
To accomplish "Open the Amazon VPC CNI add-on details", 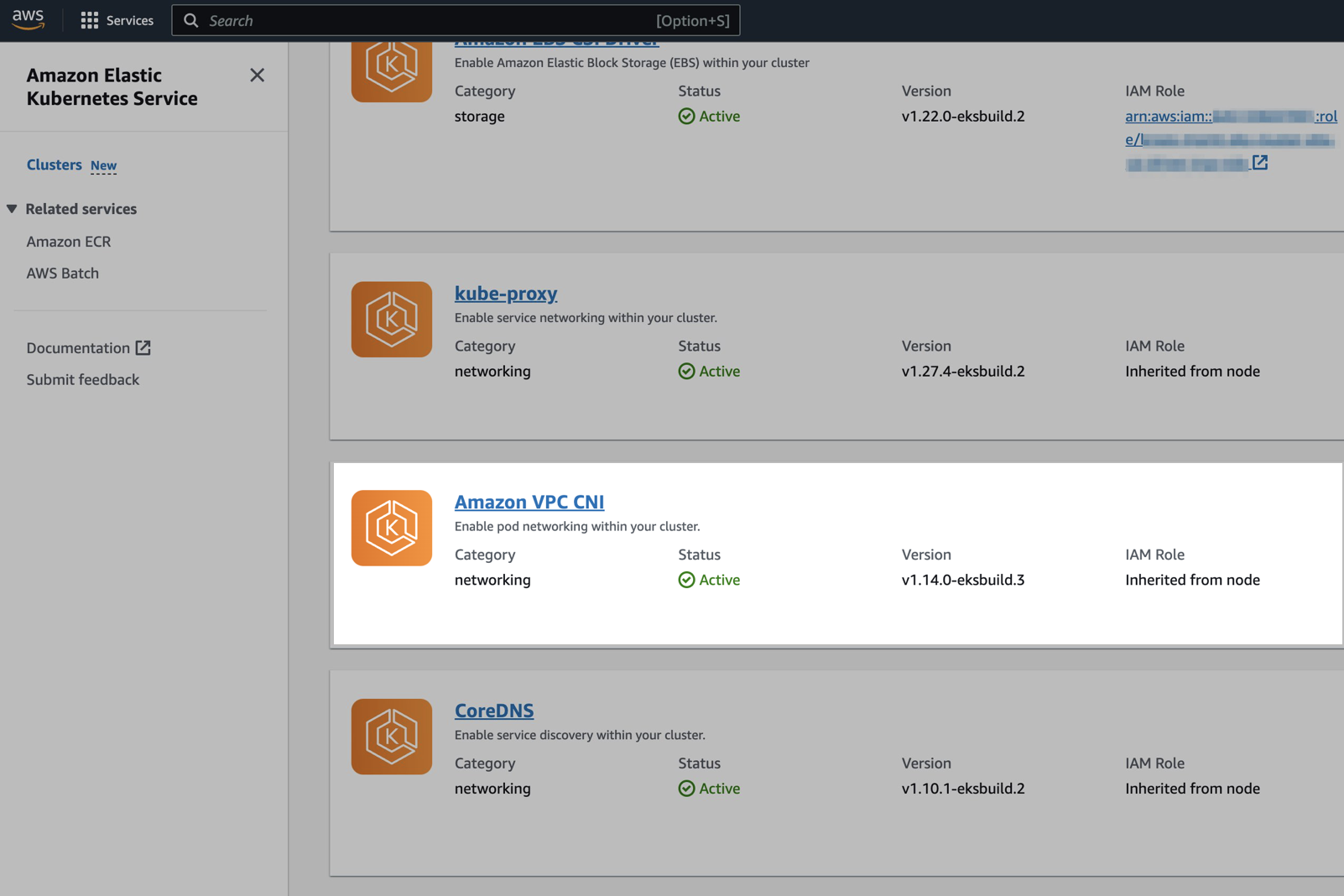I will point(529,501).
